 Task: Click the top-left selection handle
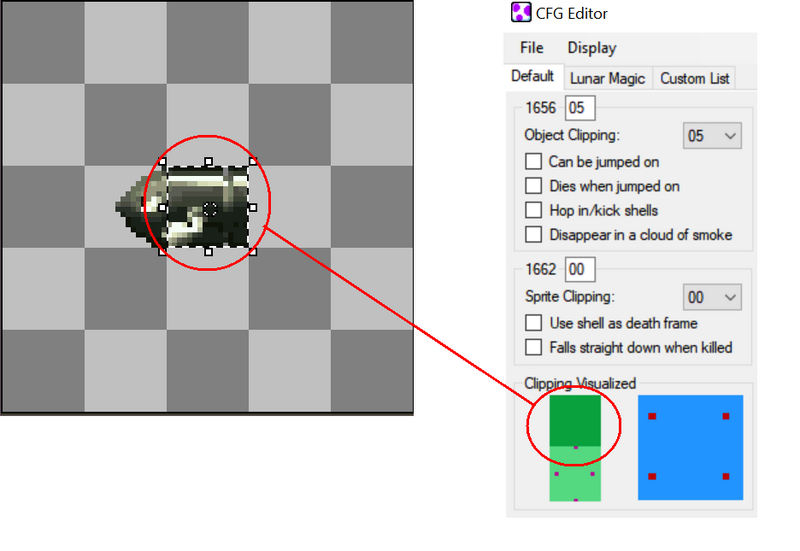point(162,162)
